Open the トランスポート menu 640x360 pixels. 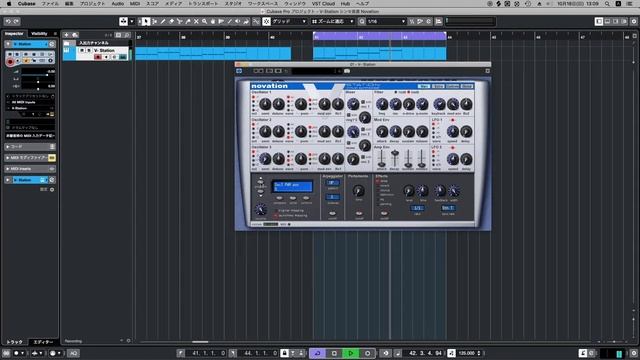coord(203,3)
